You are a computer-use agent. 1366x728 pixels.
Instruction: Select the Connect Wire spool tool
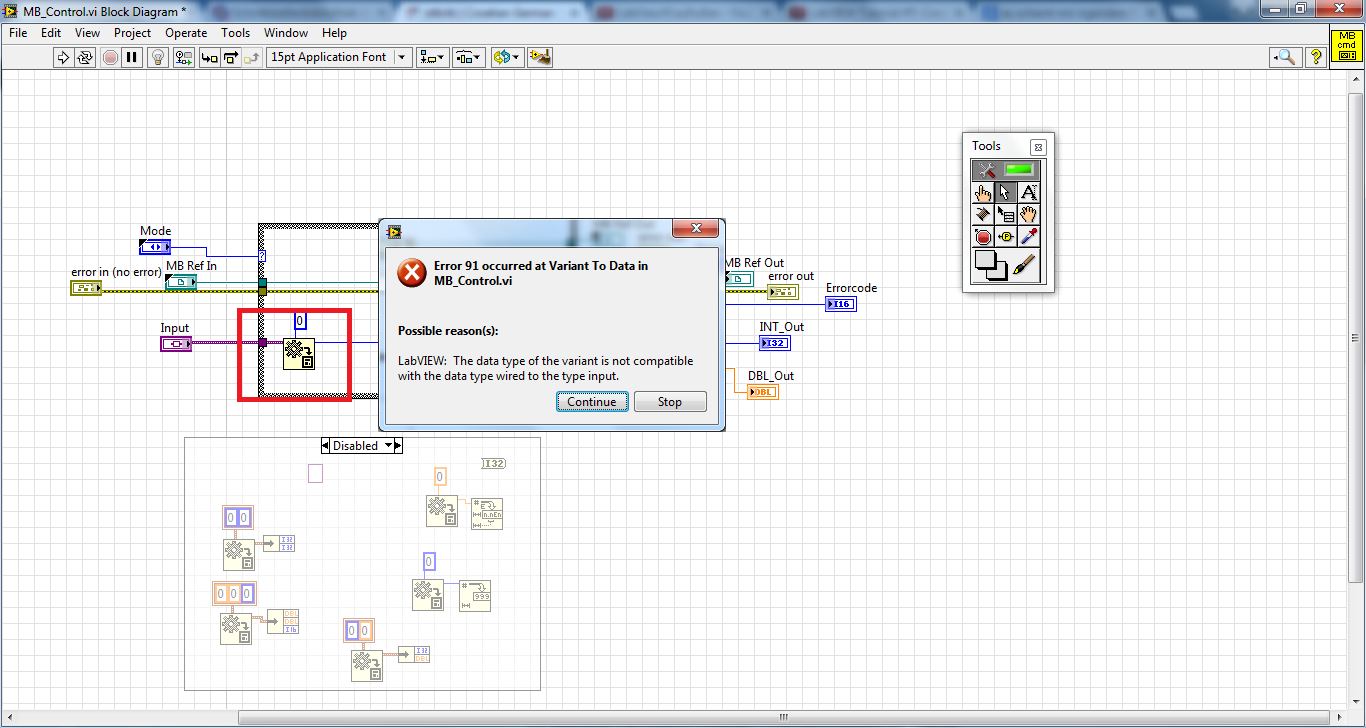click(x=983, y=215)
